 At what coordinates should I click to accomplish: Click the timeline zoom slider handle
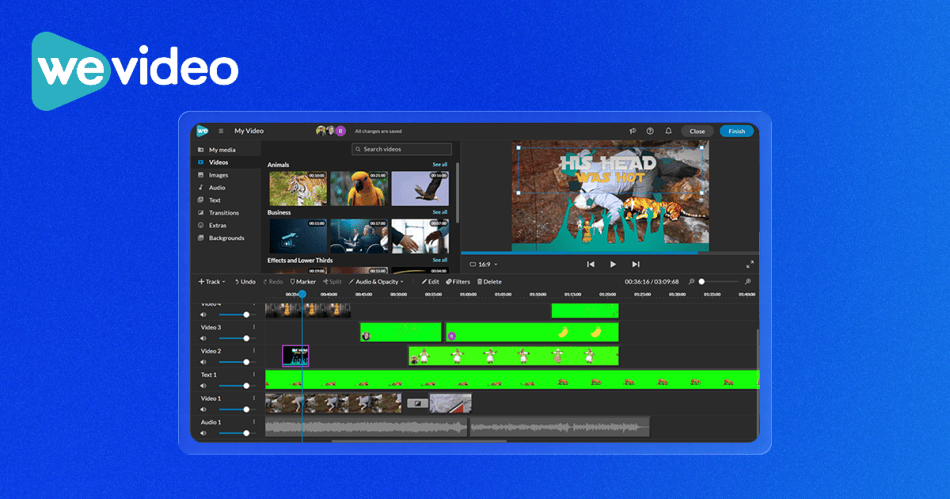click(x=702, y=282)
